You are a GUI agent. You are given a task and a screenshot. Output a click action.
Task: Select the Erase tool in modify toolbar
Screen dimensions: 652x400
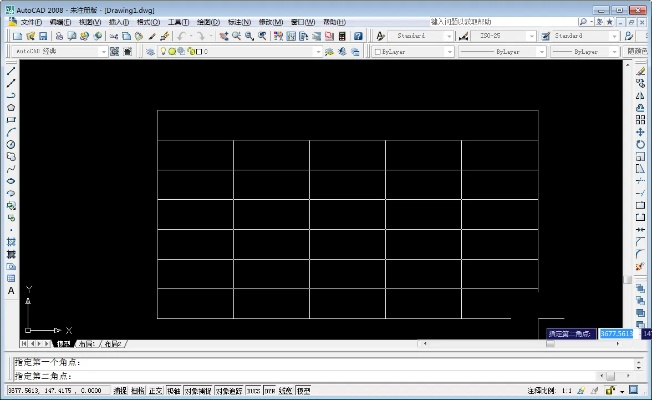click(x=640, y=71)
